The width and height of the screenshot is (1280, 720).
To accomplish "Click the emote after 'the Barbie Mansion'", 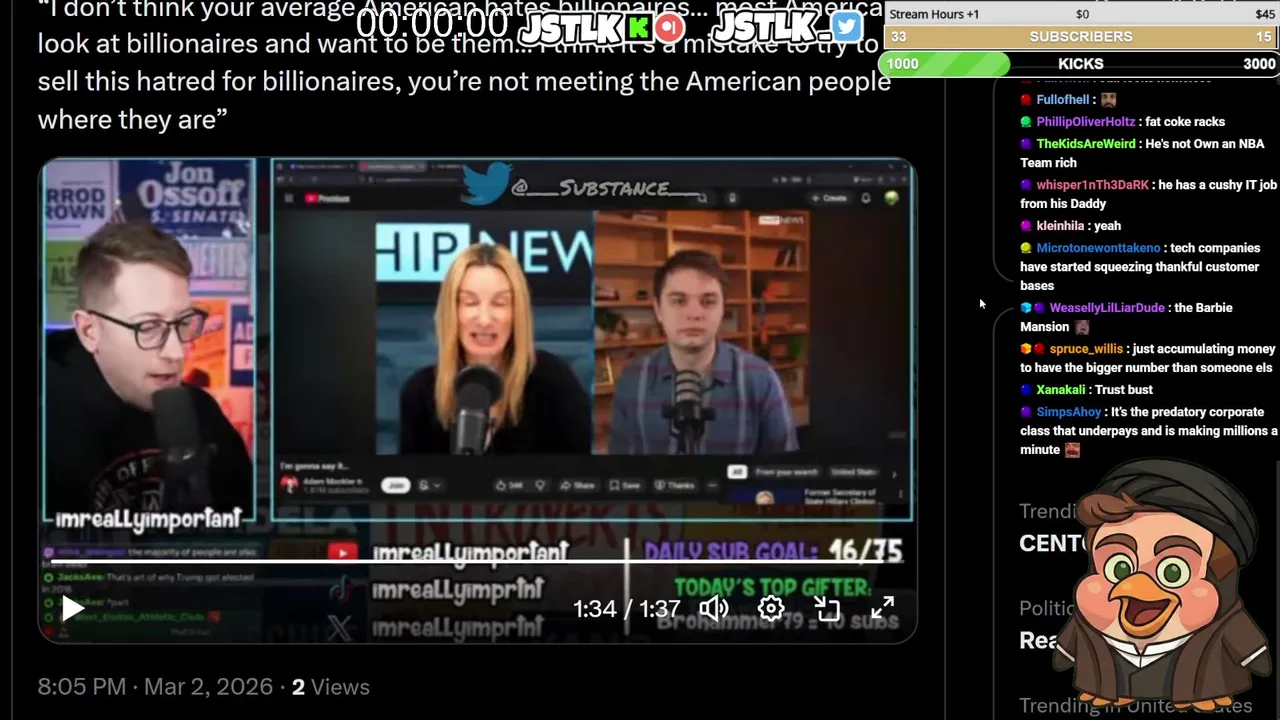I will point(1082,327).
